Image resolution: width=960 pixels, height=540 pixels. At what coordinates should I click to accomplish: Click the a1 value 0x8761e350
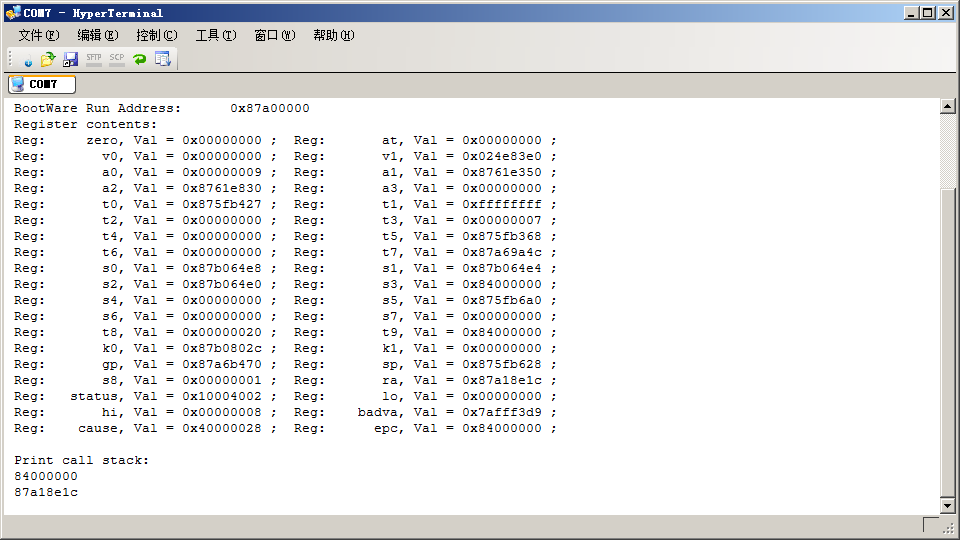pos(502,172)
